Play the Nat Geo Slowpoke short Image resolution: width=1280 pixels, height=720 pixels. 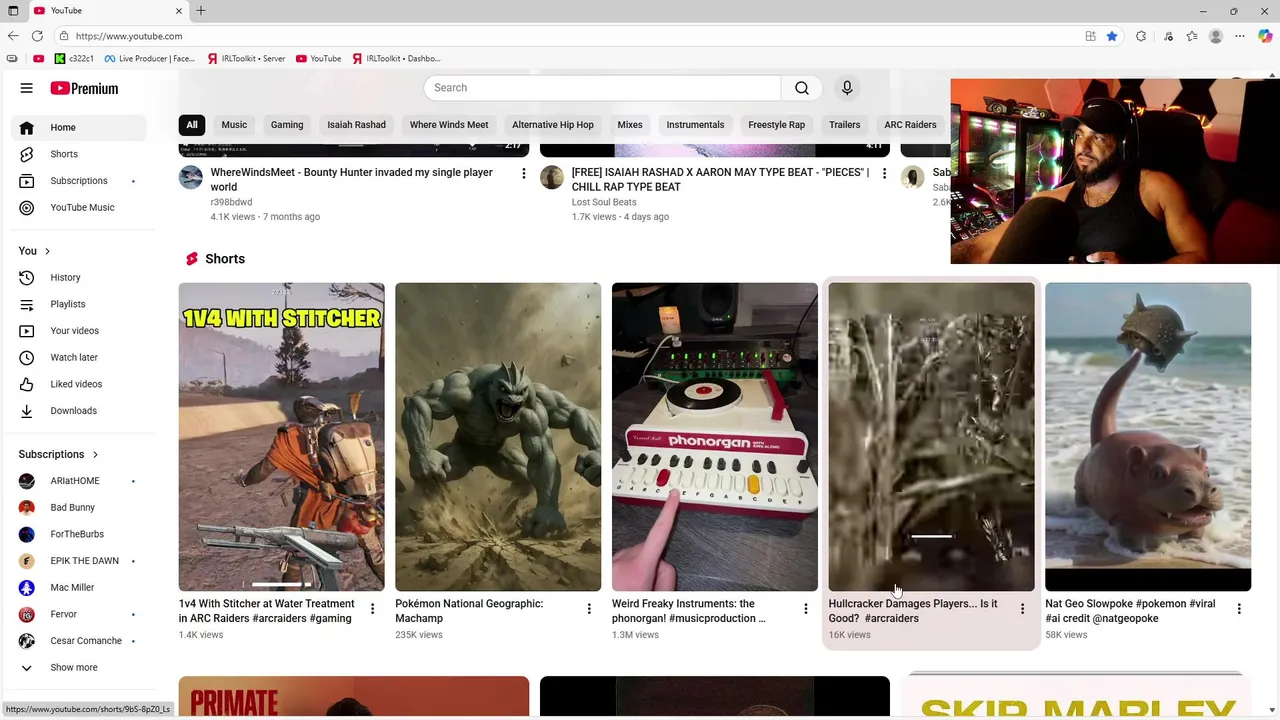(1147, 437)
